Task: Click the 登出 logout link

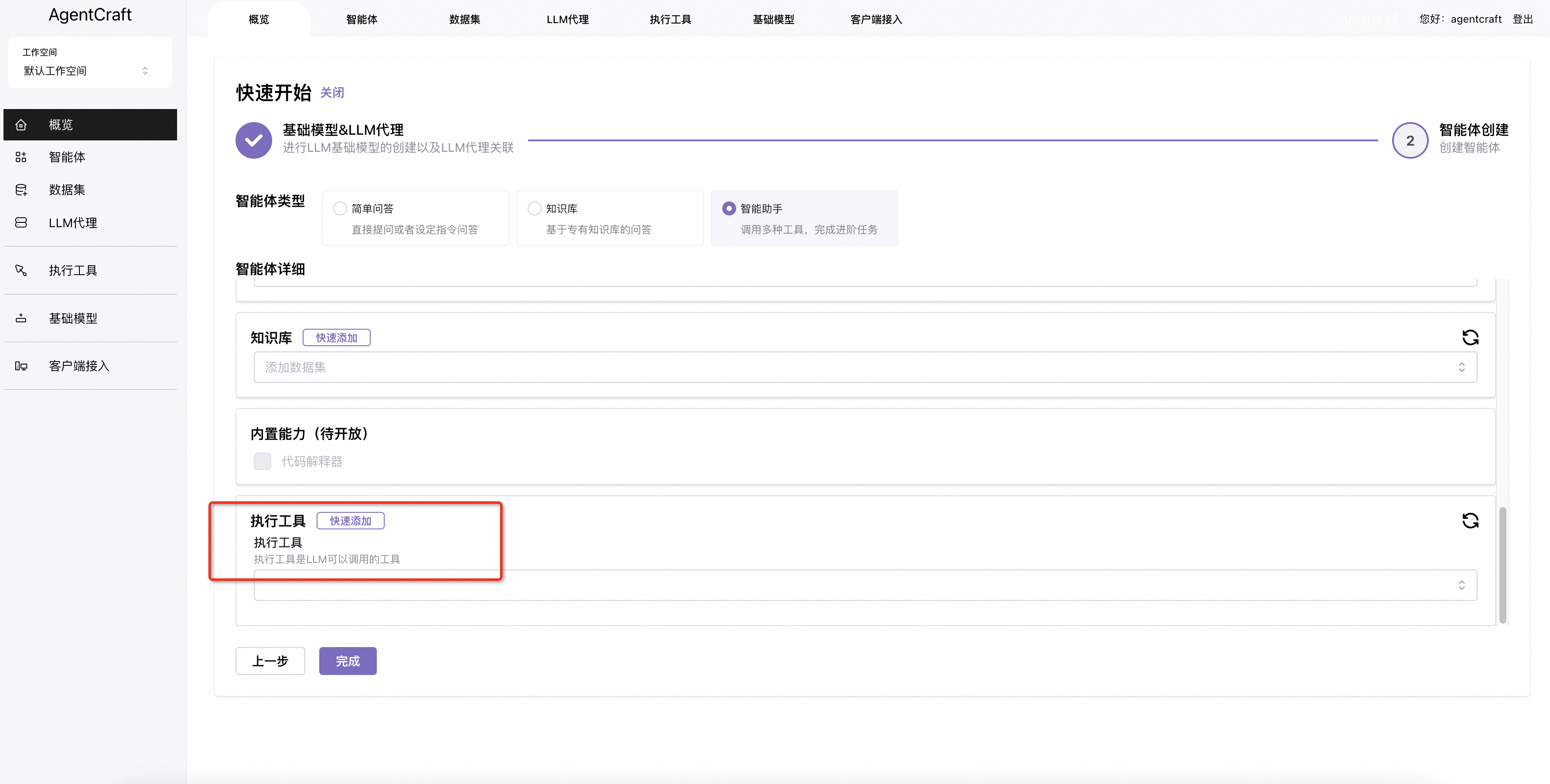Action: coord(1523,19)
